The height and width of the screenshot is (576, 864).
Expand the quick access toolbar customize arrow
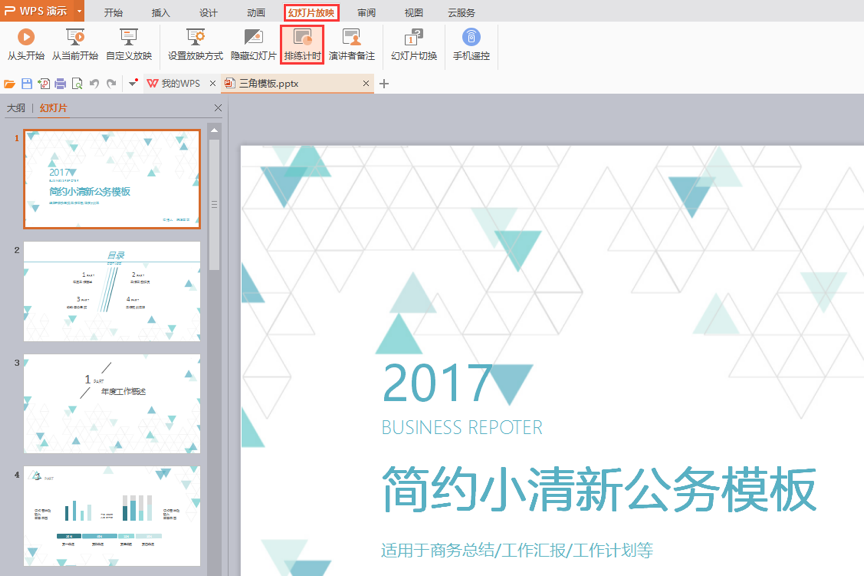131,83
